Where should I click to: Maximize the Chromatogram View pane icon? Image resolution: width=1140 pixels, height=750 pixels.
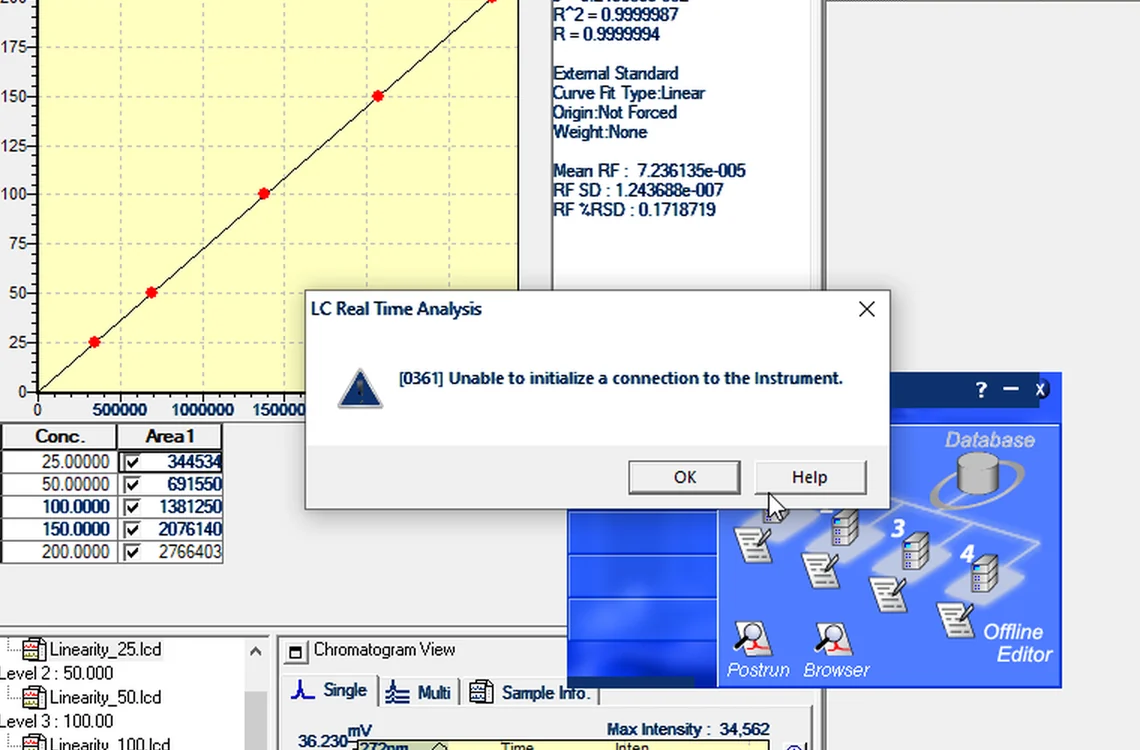(295, 652)
